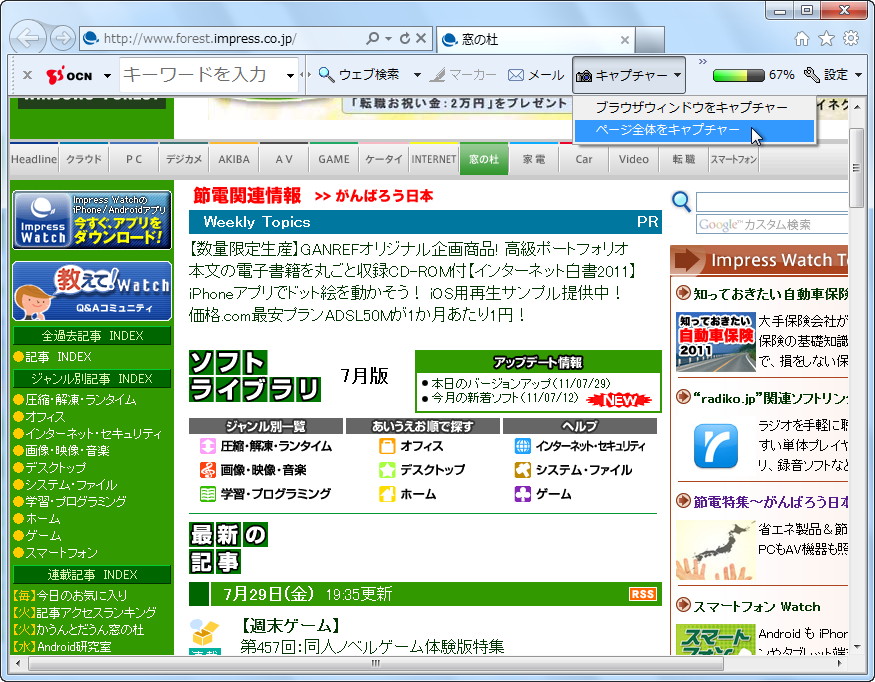The image size is (875, 682).
Task: Open 圧縮・解凍・ランタイム category icon in library
Action: 208,446
